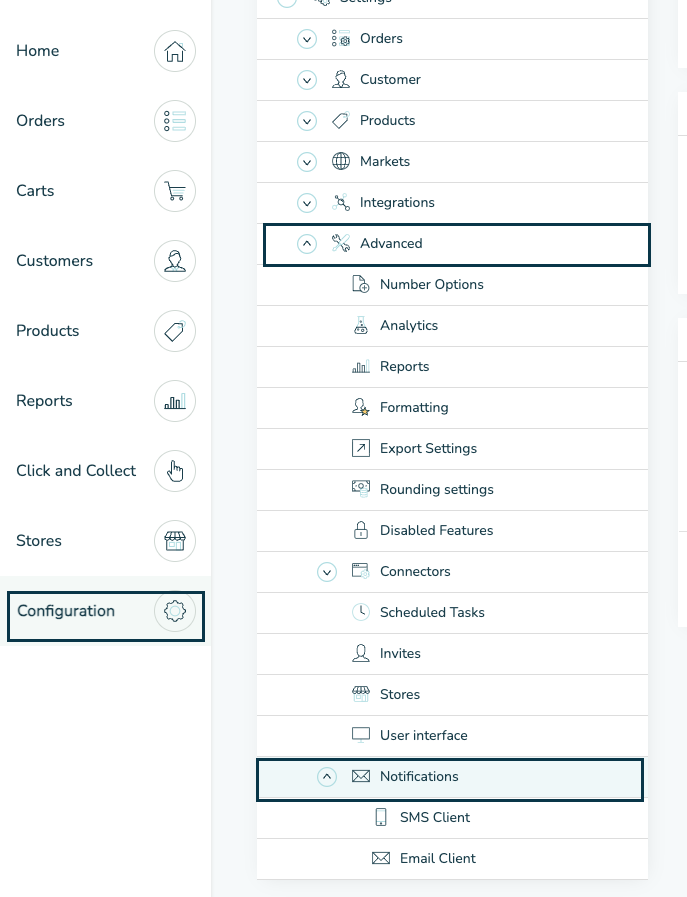
Task: Select Rounding settings item
Action: pos(436,490)
